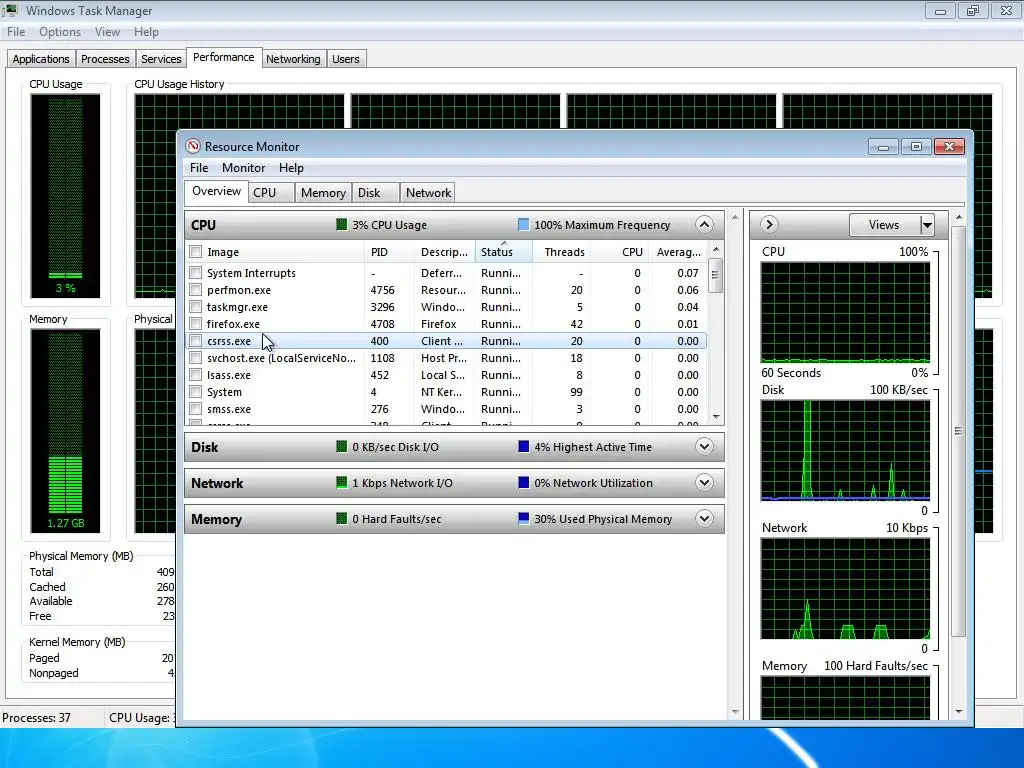Expand the Memory section chevron
The height and width of the screenshot is (768, 1024).
704,519
